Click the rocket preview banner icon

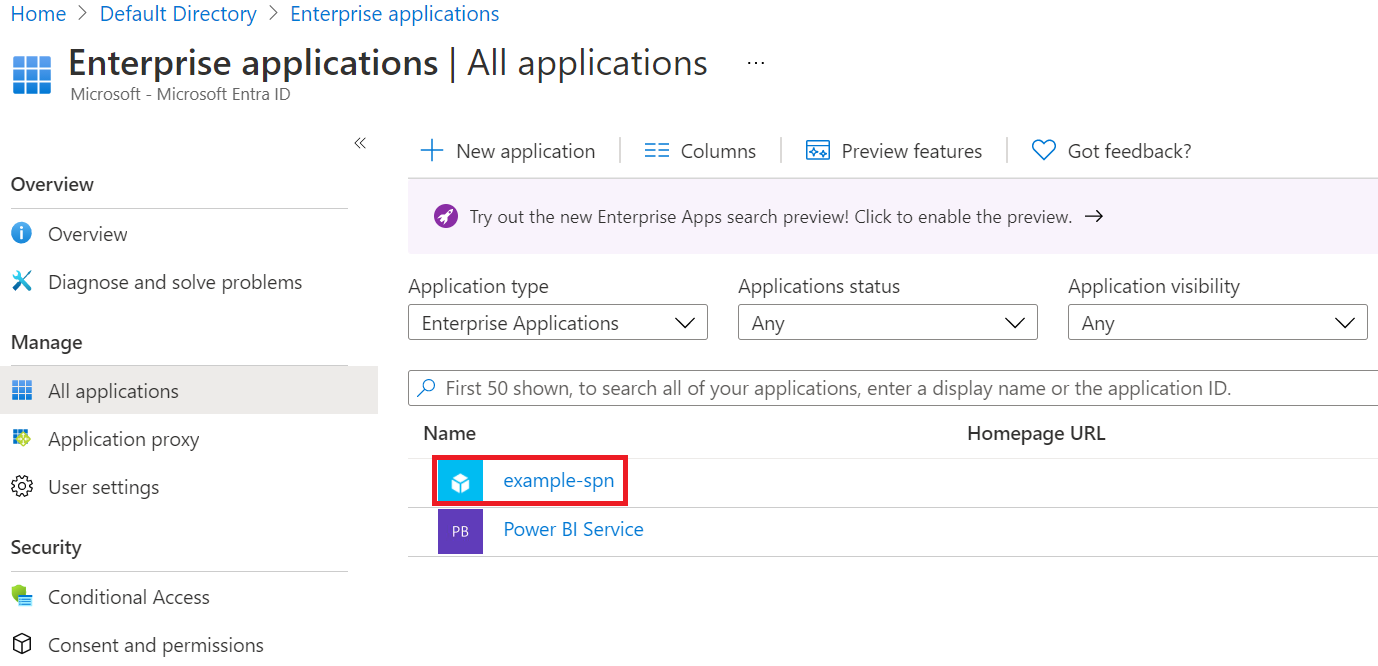coord(446,216)
